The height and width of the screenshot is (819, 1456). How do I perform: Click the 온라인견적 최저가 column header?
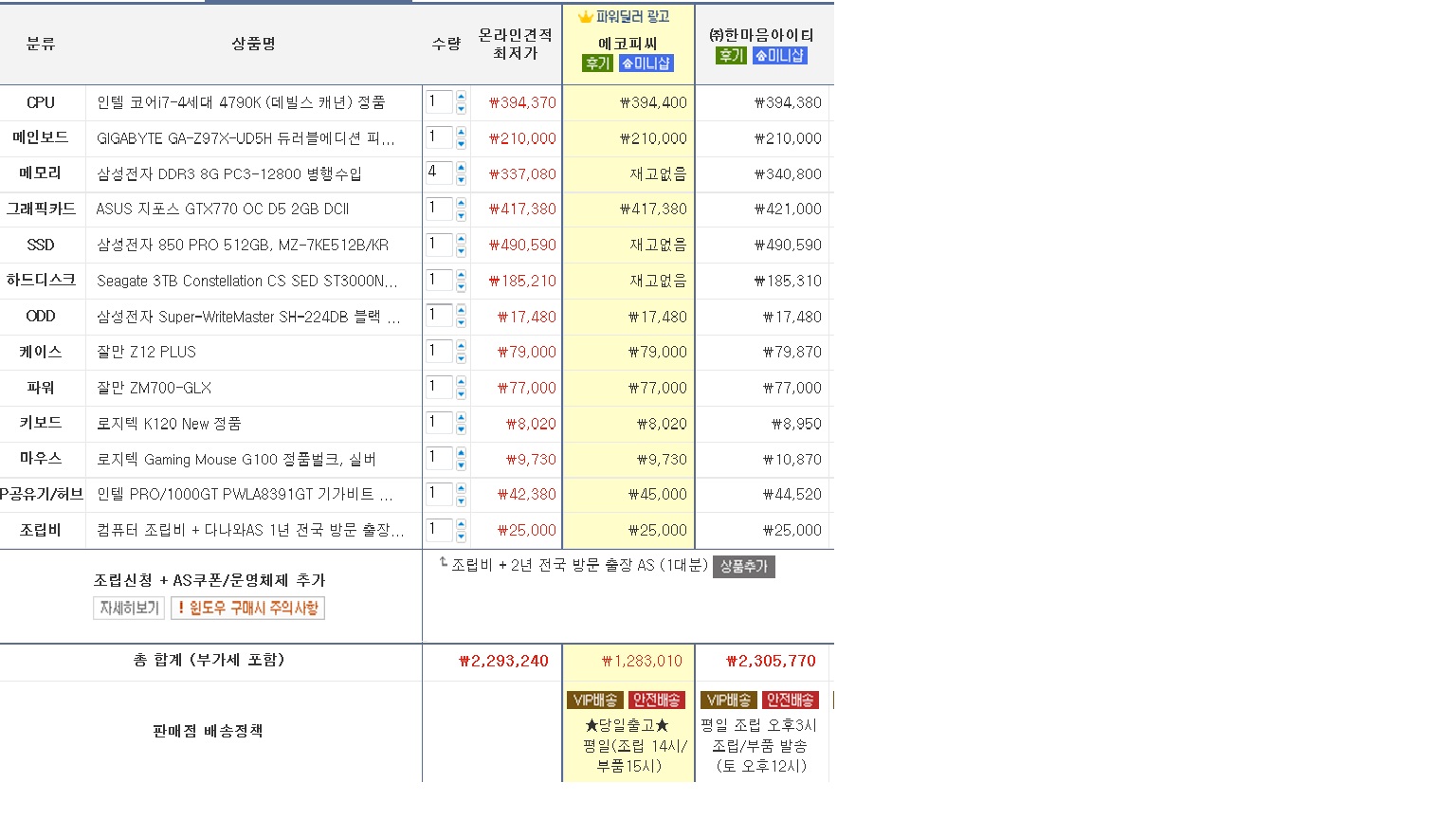[515, 44]
